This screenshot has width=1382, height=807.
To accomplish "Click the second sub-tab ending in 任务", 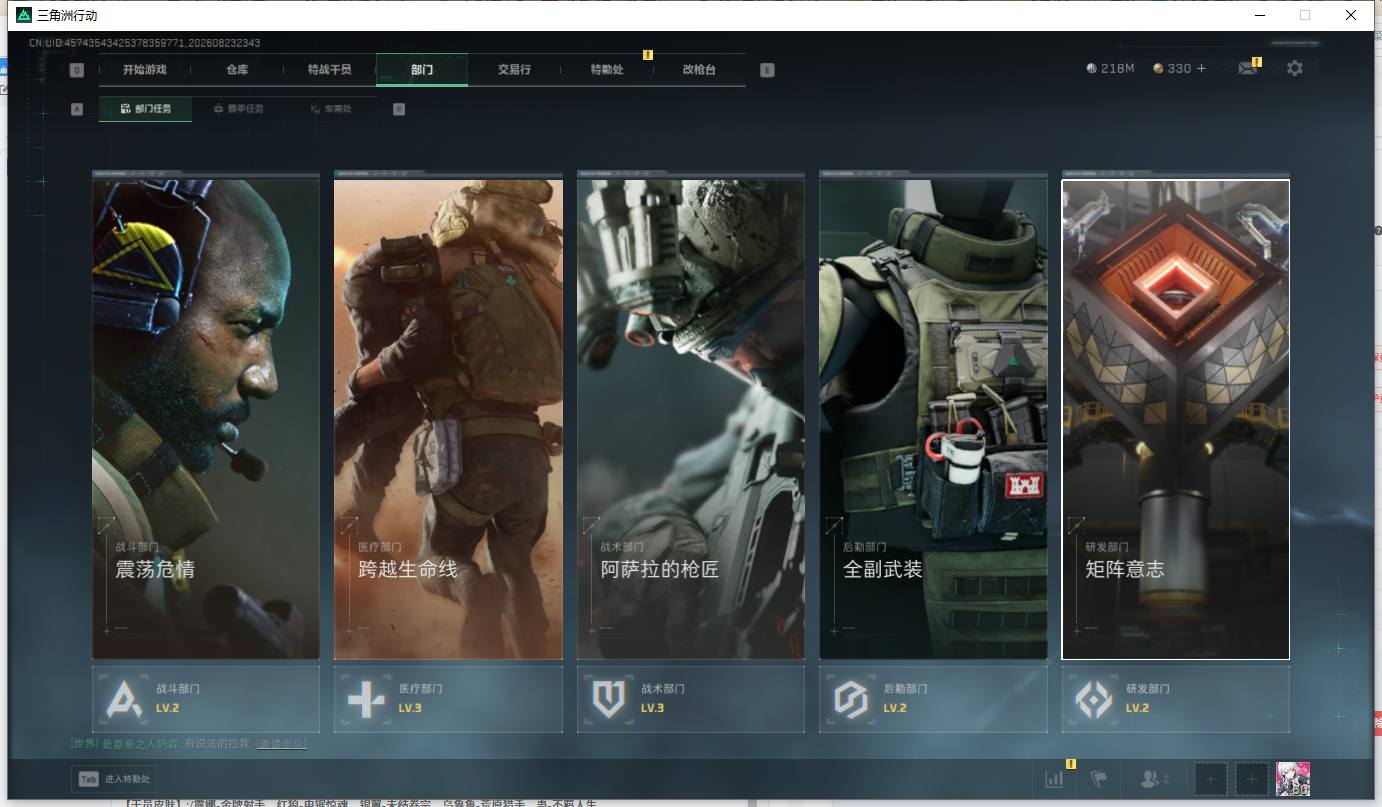I will coord(239,108).
